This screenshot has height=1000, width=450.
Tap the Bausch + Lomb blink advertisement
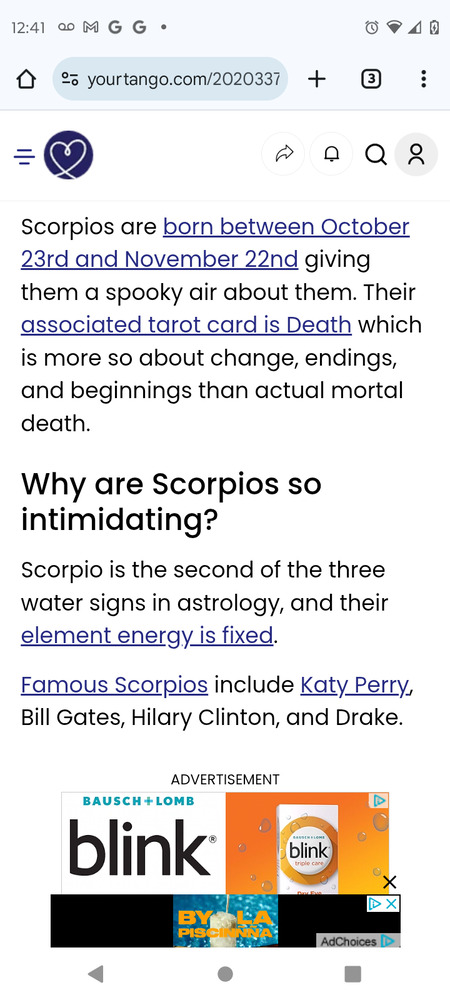[x=225, y=842]
